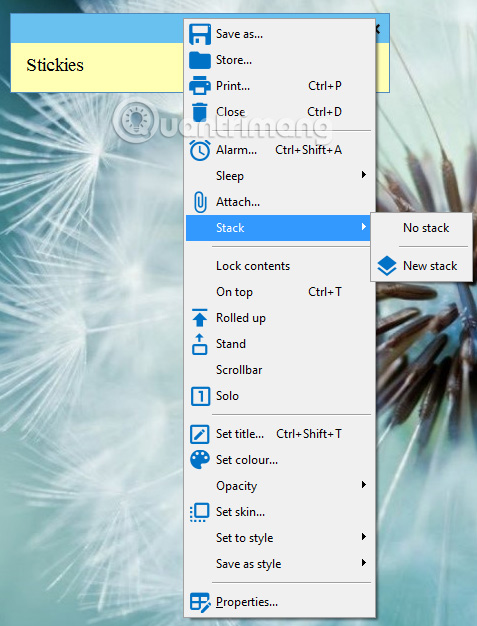Click the Stickies note text area
477x626 pixels.
tap(97, 67)
